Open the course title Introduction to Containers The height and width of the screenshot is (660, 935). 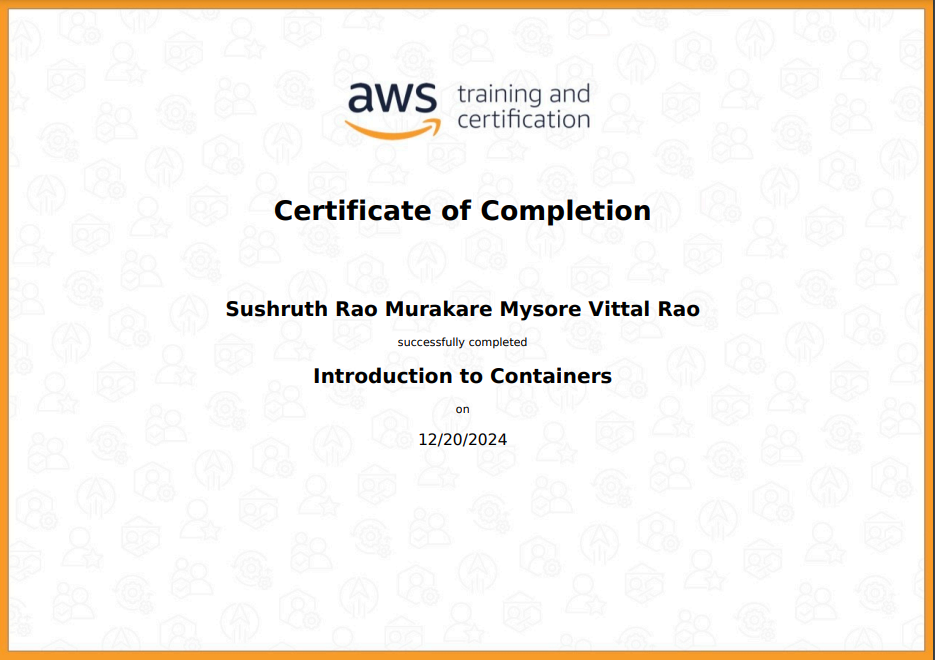point(462,376)
